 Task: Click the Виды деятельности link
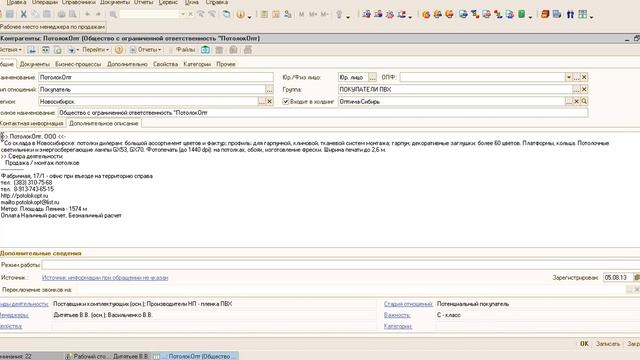click(x=24, y=304)
